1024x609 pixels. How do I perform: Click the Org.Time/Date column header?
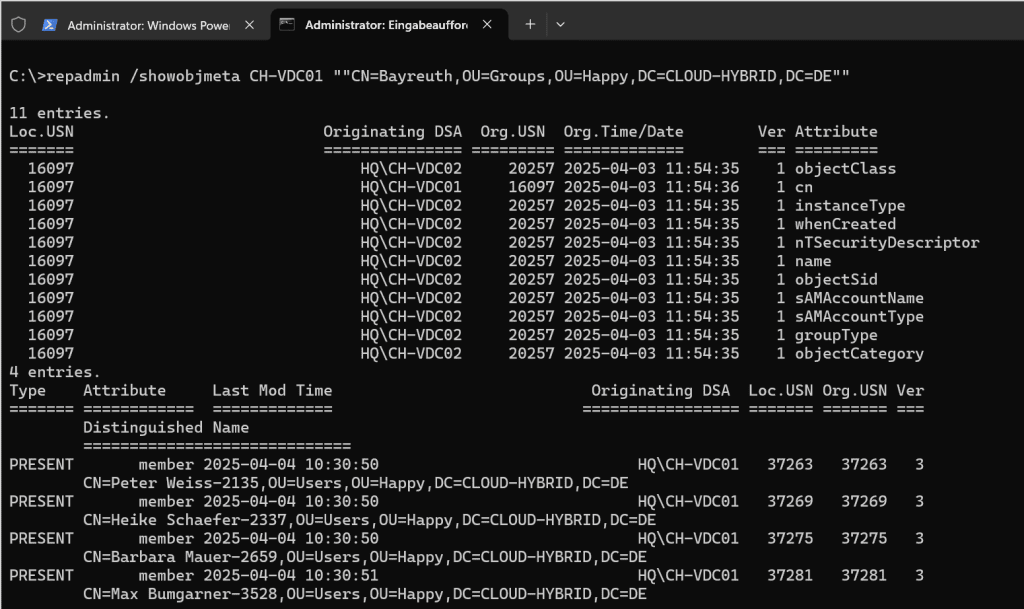(623, 131)
